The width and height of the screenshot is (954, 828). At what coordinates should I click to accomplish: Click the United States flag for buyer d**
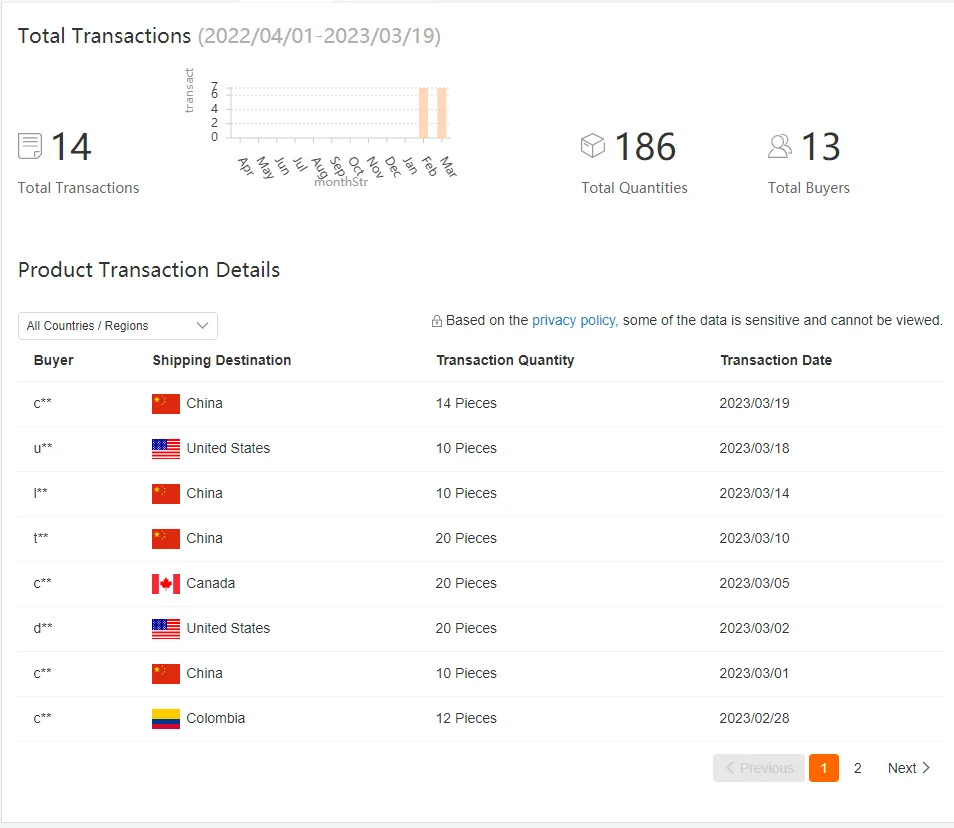[165, 628]
